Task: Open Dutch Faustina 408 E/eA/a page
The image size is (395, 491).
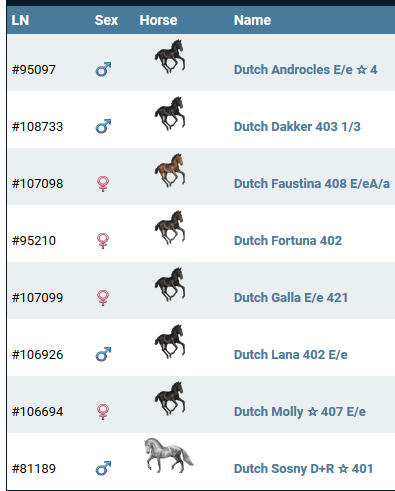Action: 312,184
